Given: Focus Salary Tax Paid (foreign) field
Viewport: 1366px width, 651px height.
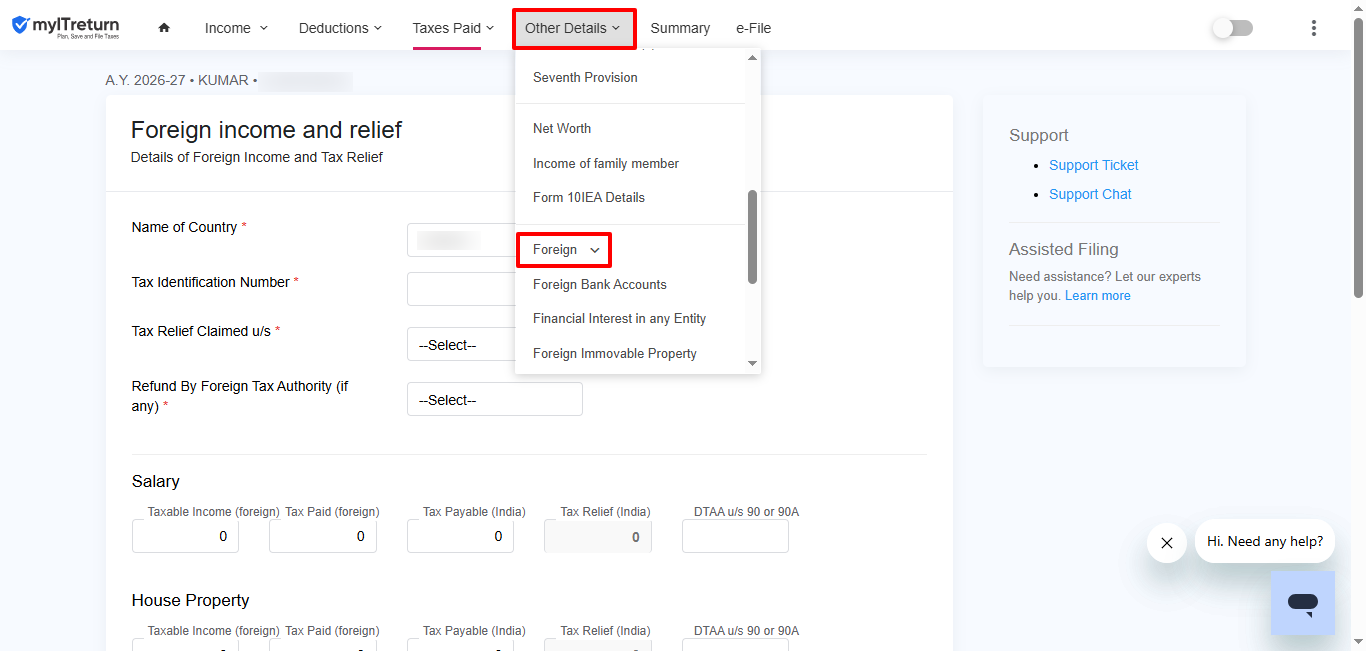Looking at the screenshot, I should [323, 536].
